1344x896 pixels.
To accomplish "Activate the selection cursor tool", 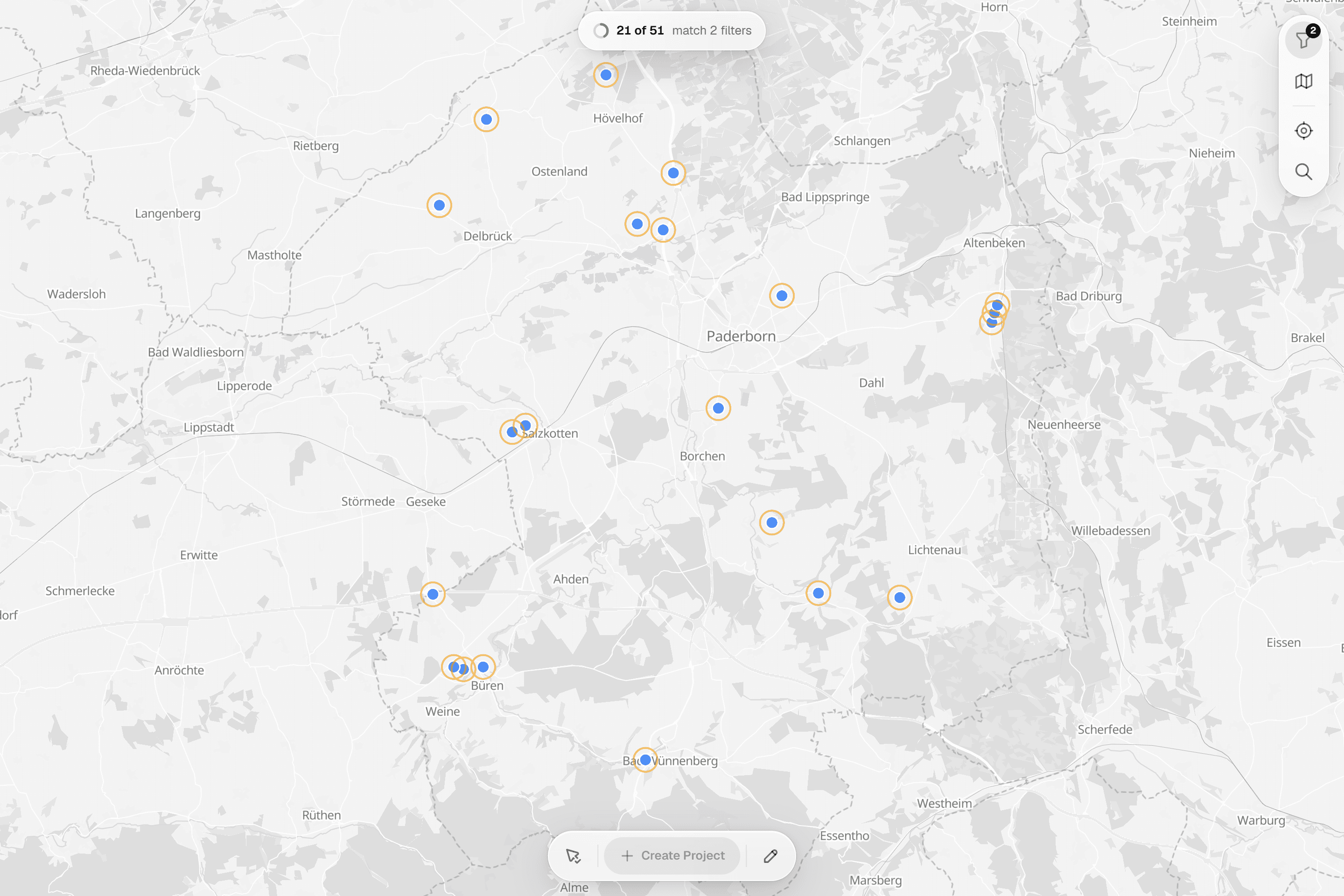I will (x=573, y=855).
